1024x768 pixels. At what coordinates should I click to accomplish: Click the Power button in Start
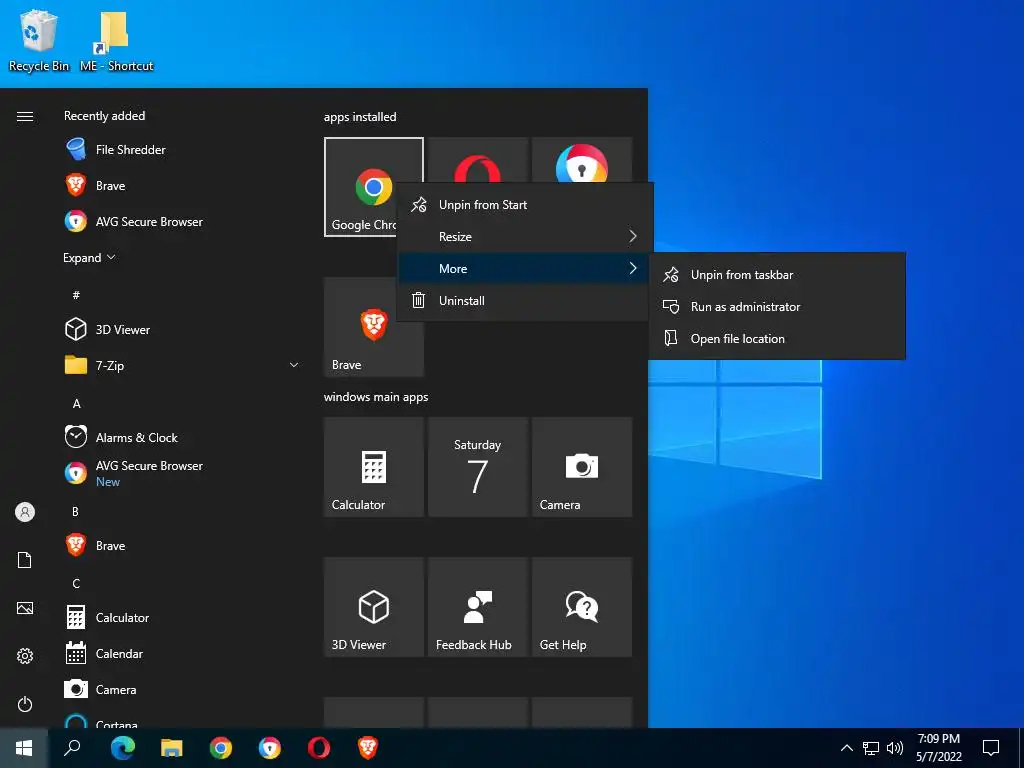pos(25,704)
